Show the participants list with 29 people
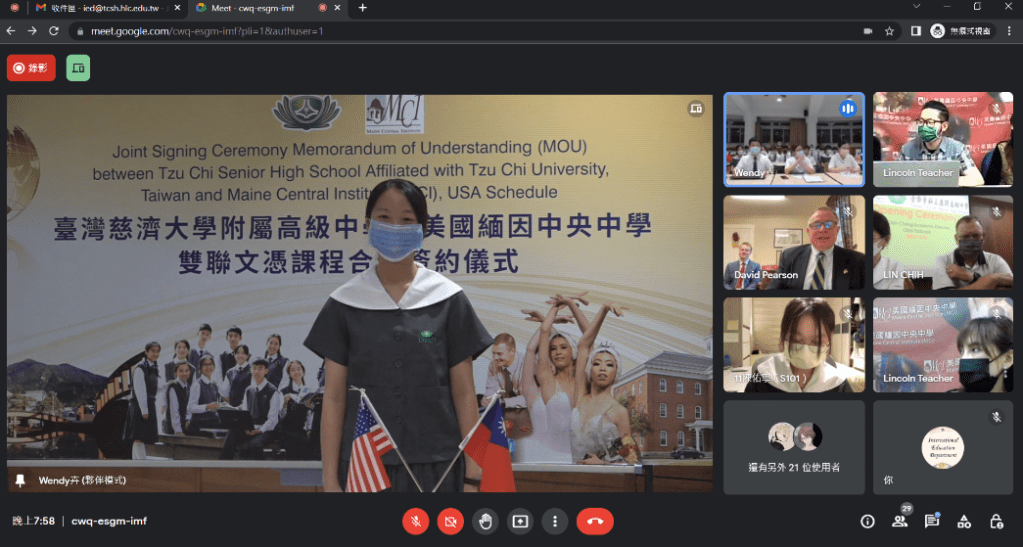The width and height of the screenshot is (1023, 547). (x=900, y=521)
